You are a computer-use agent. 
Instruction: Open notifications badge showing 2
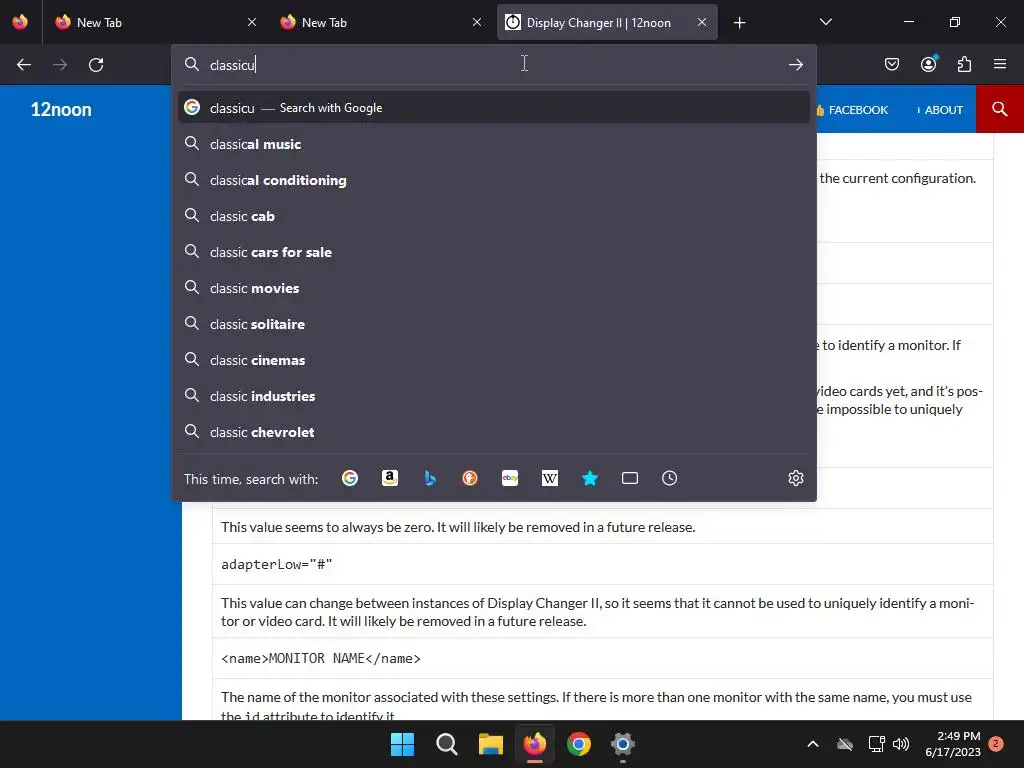coord(996,744)
